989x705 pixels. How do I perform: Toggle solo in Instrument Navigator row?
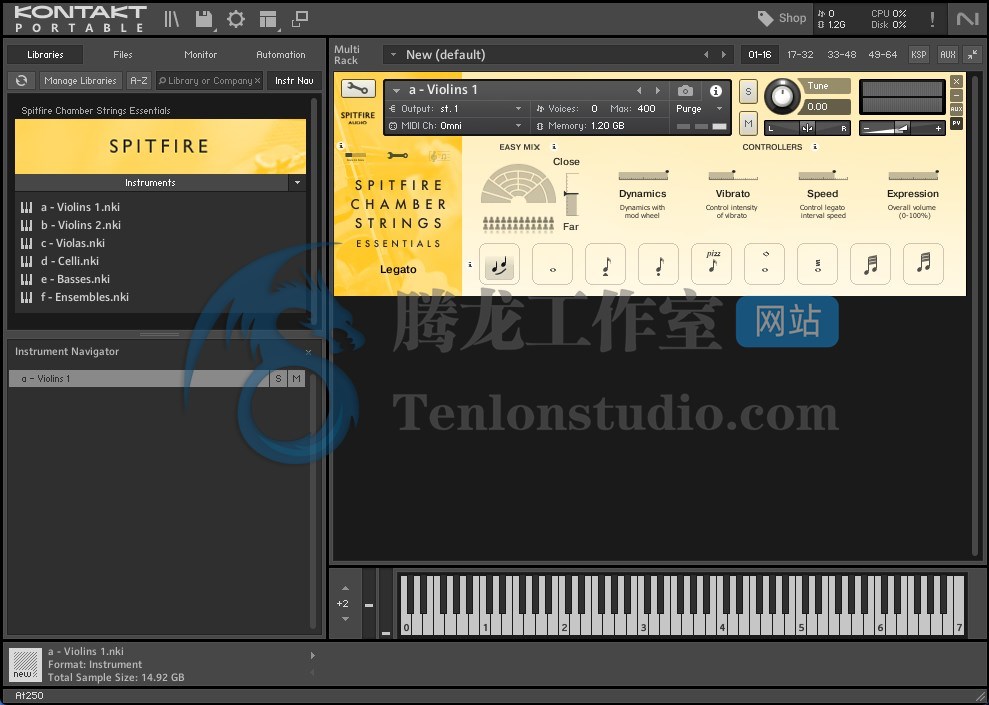tap(278, 378)
